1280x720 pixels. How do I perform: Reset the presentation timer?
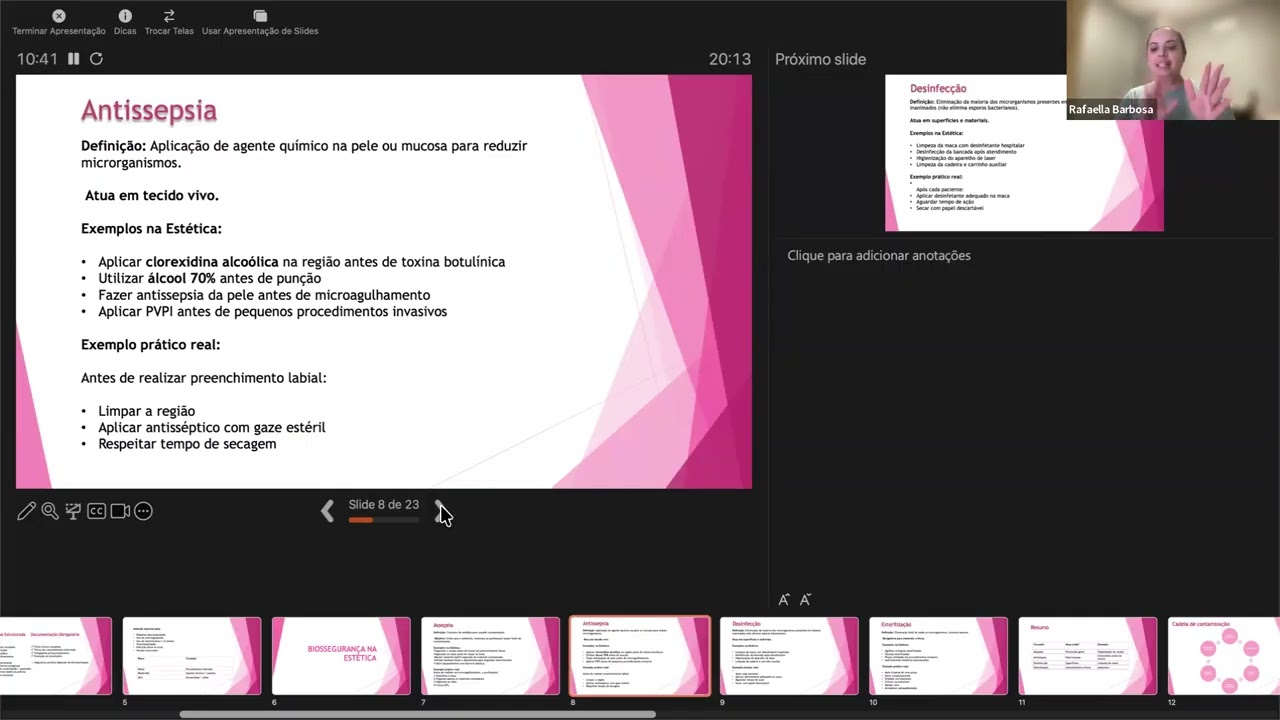[96, 59]
